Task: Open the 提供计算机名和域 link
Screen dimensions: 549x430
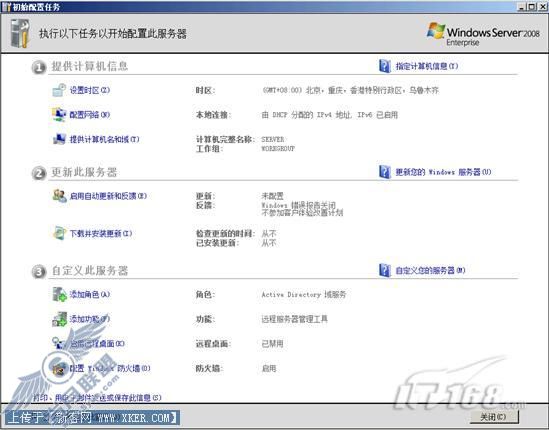Action: [x=104, y=139]
